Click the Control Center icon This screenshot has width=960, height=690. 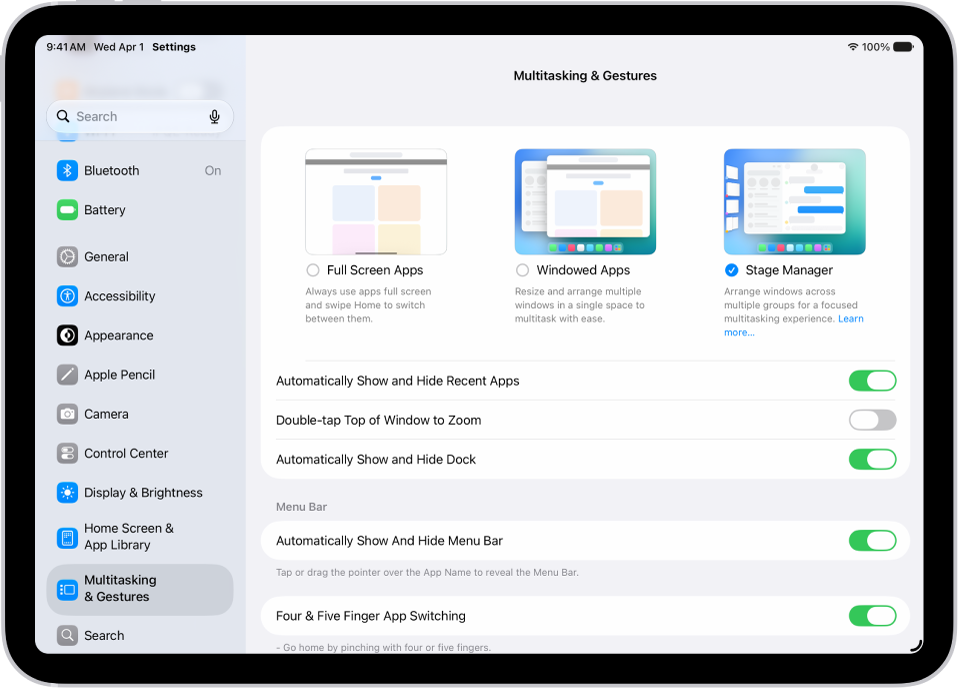click(x=67, y=454)
